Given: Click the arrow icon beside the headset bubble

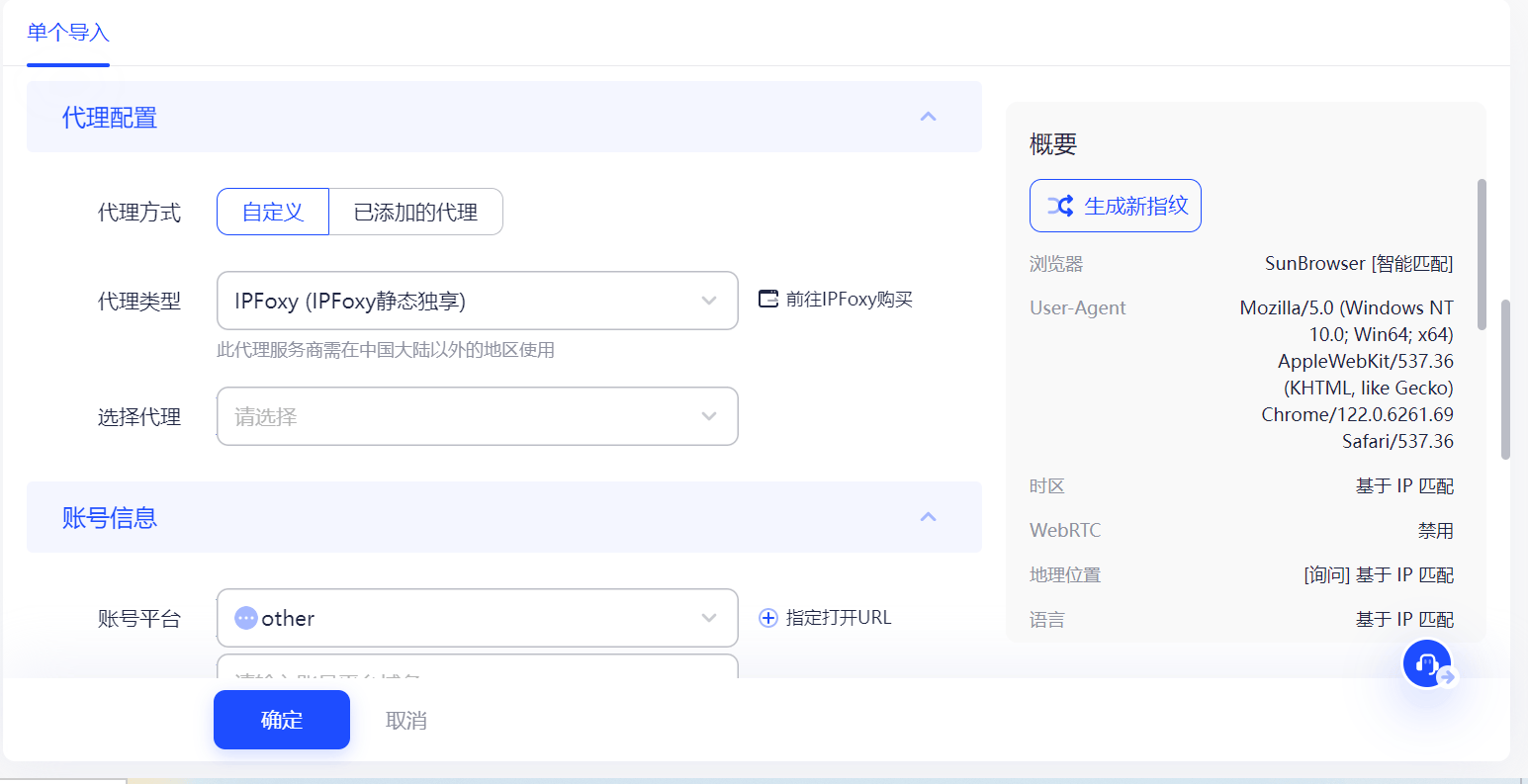Looking at the screenshot, I should [x=1447, y=676].
